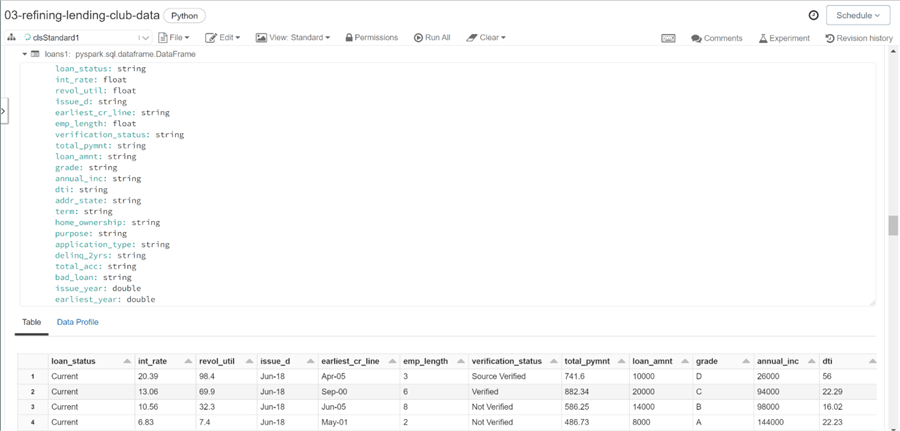Expand the left sidebar handle
900x431 pixels.
4,110
